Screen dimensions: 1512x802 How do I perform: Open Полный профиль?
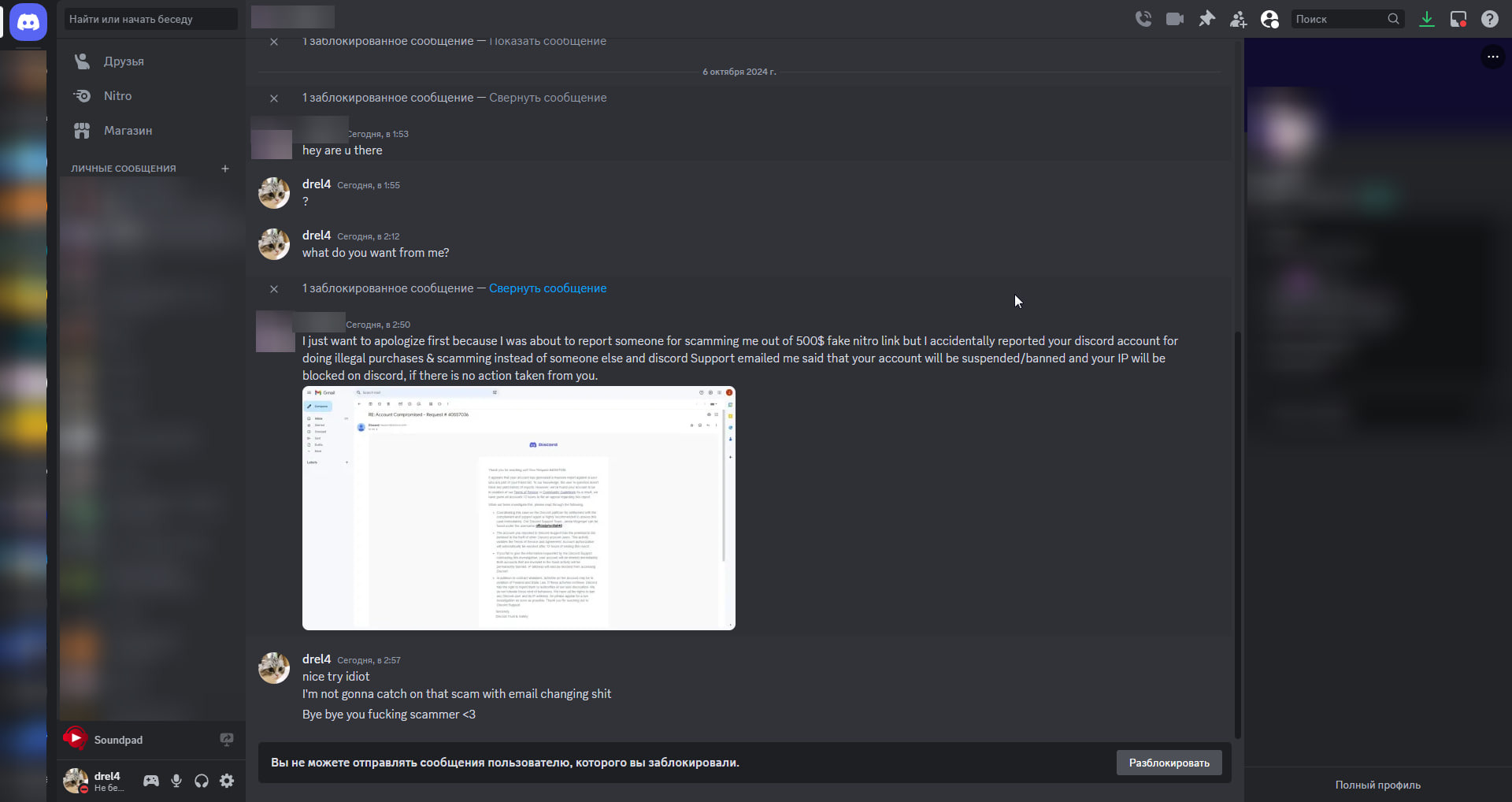[x=1378, y=785]
